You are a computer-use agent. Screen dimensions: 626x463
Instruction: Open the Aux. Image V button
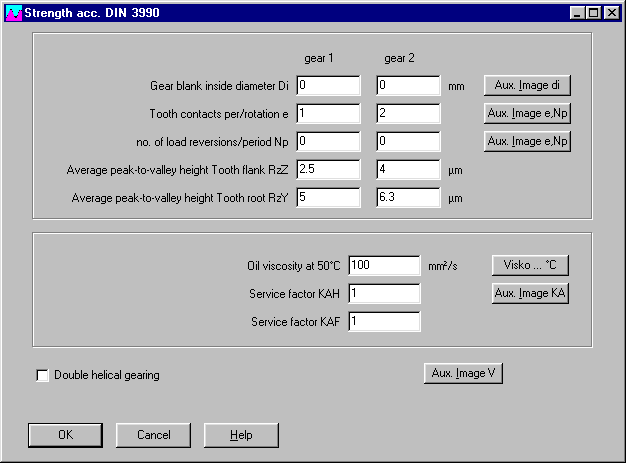(x=463, y=373)
